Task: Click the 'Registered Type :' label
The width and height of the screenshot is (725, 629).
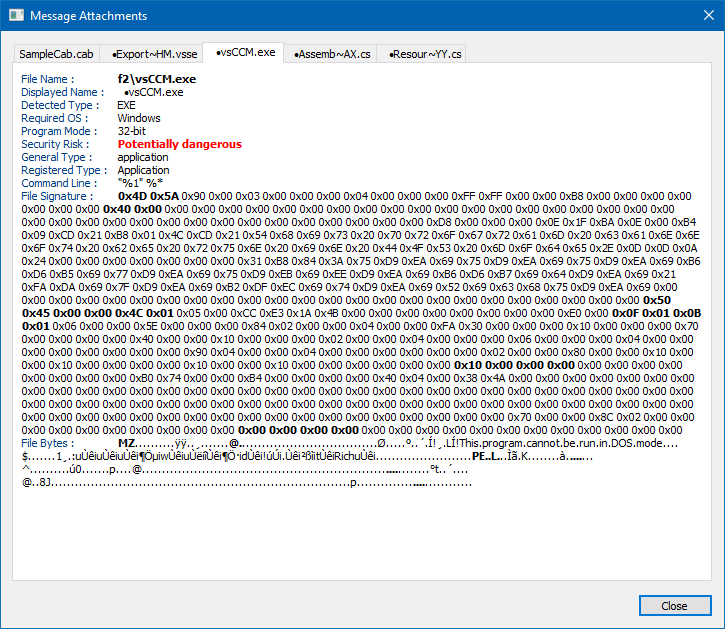Action: click(x=64, y=170)
